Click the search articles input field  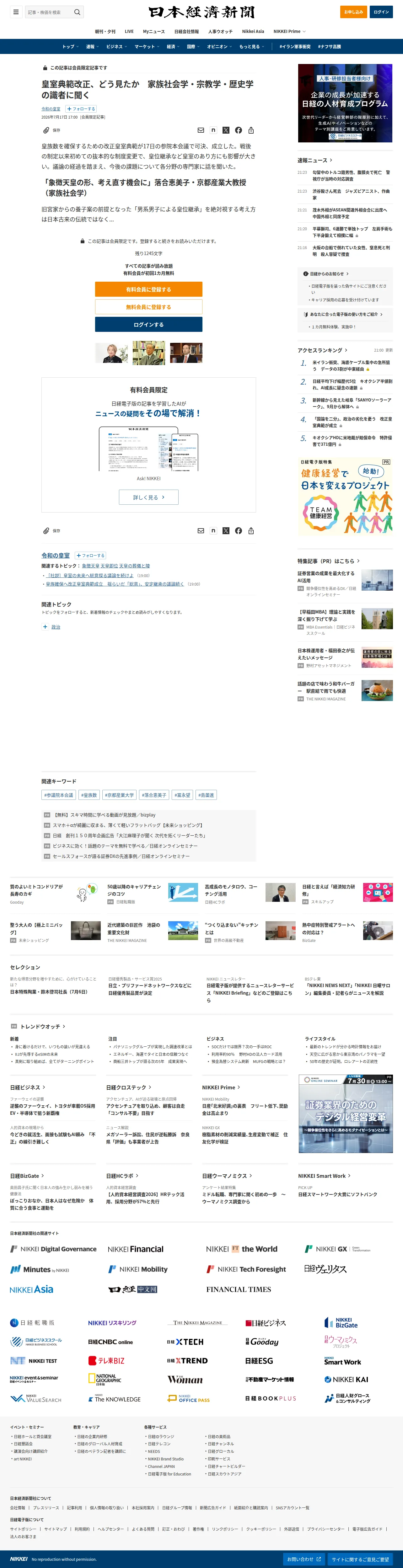48,12
